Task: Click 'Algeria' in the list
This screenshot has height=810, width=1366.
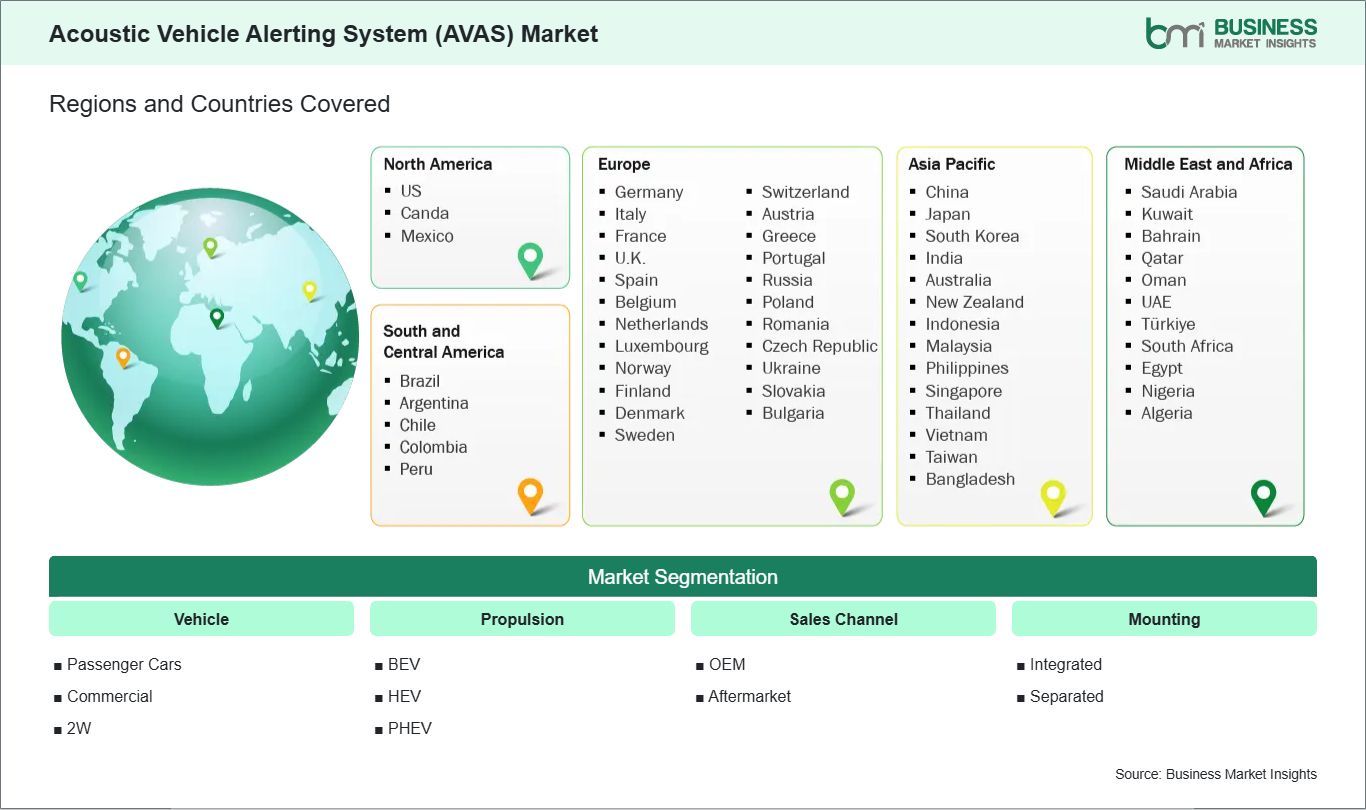Action: (1167, 413)
